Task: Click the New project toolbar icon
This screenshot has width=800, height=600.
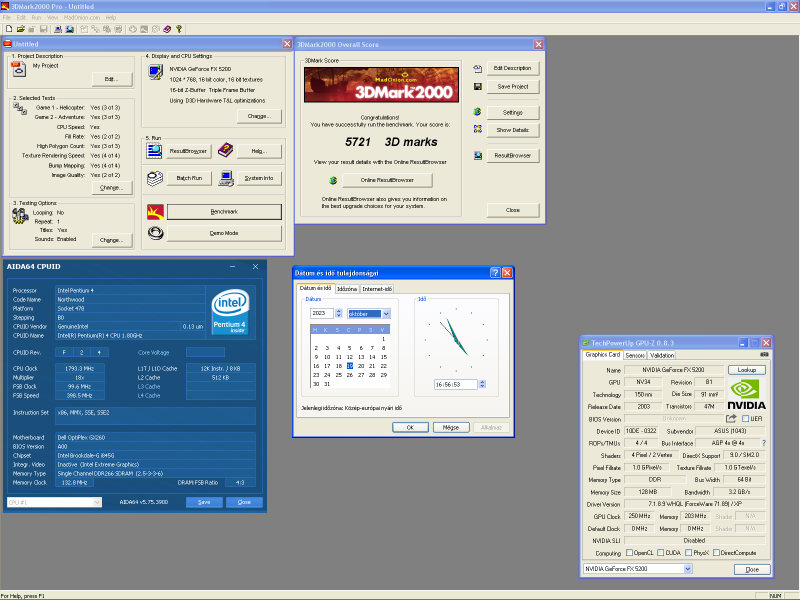Action: (9, 29)
